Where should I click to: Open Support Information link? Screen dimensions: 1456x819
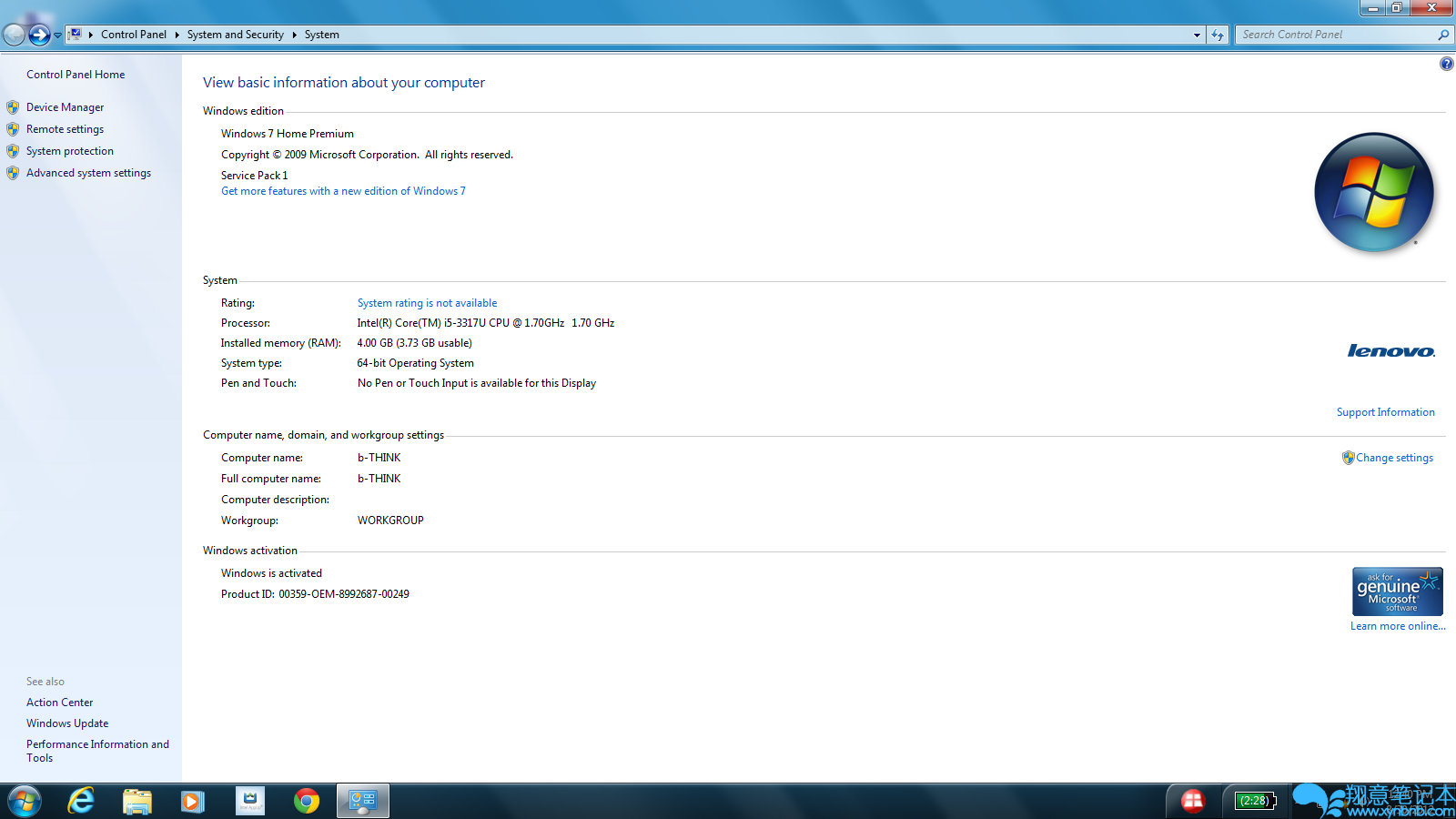(1385, 412)
